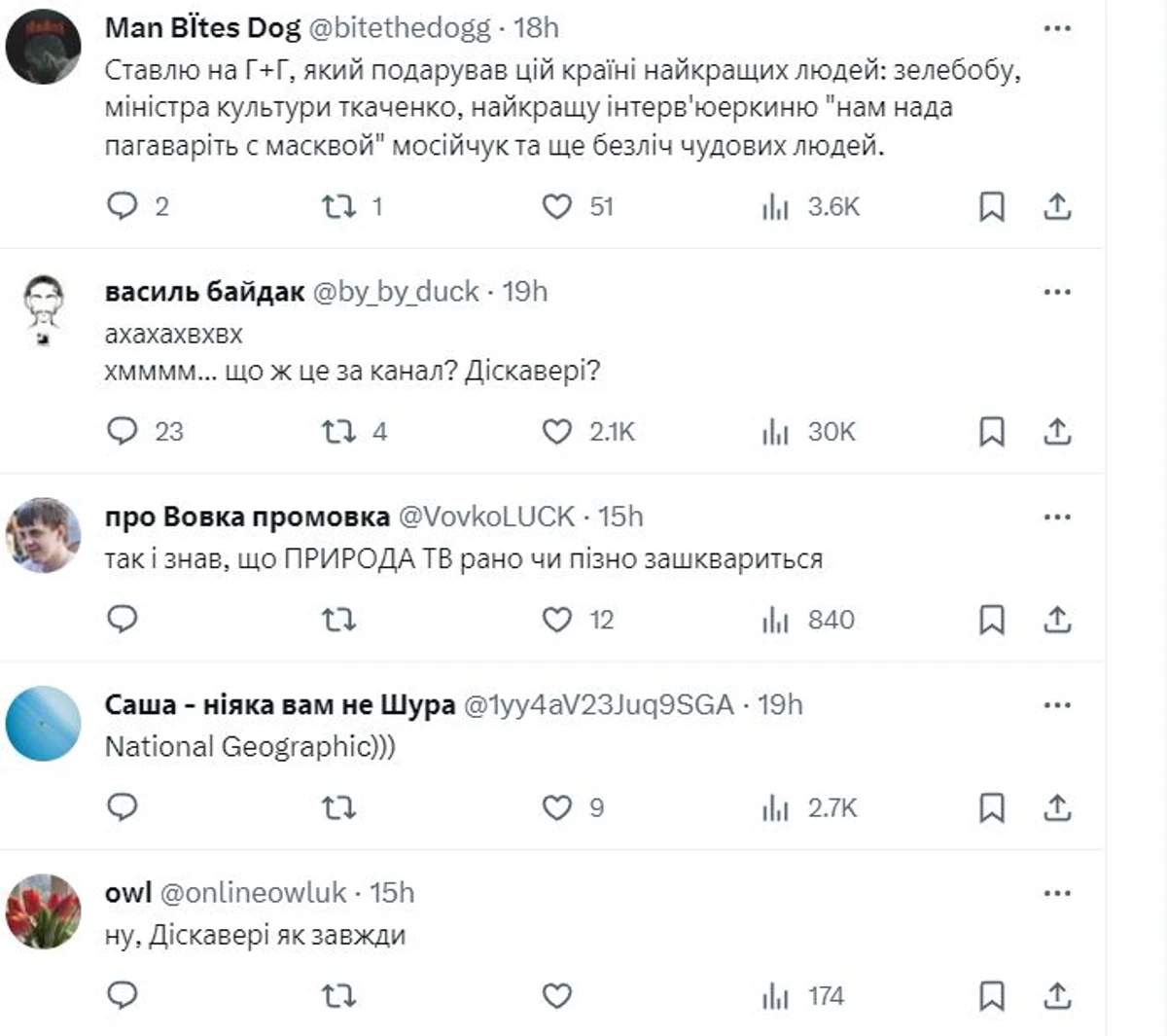Share owl's tweet
This screenshot has width=1167, height=1036.
[1057, 995]
